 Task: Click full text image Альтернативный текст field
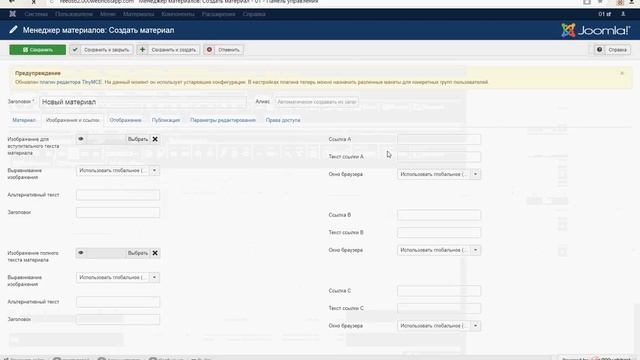click(x=118, y=302)
